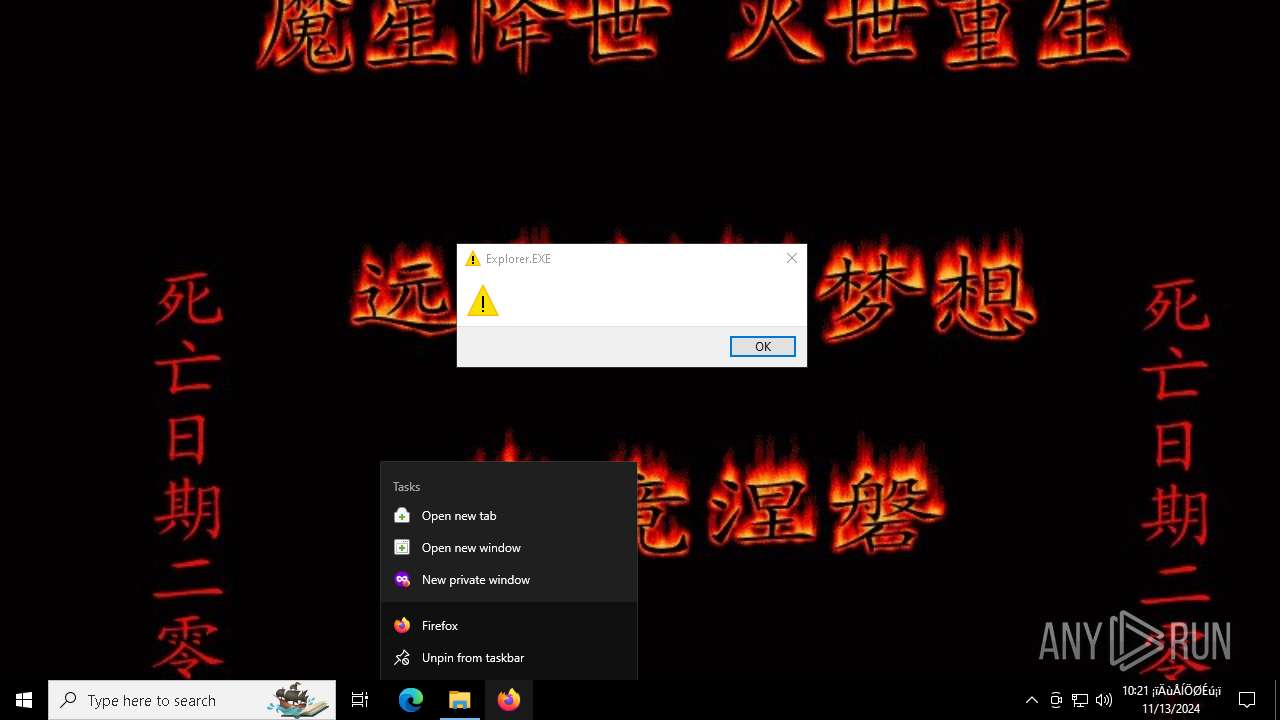Viewport: 1280px width, 720px height.
Task: Click the Explorer.EXE dialog title text
Action: pyautogui.click(x=518, y=259)
